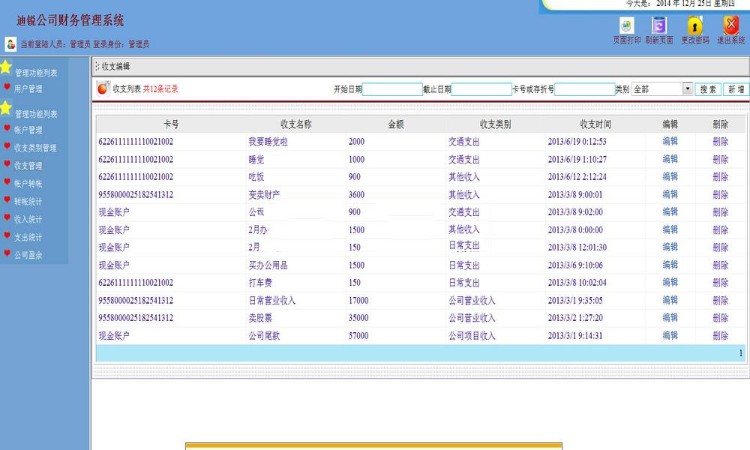Go to 账户转账 in the sidebar
This screenshot has height=450, width=750.
[x=28, y=183]
